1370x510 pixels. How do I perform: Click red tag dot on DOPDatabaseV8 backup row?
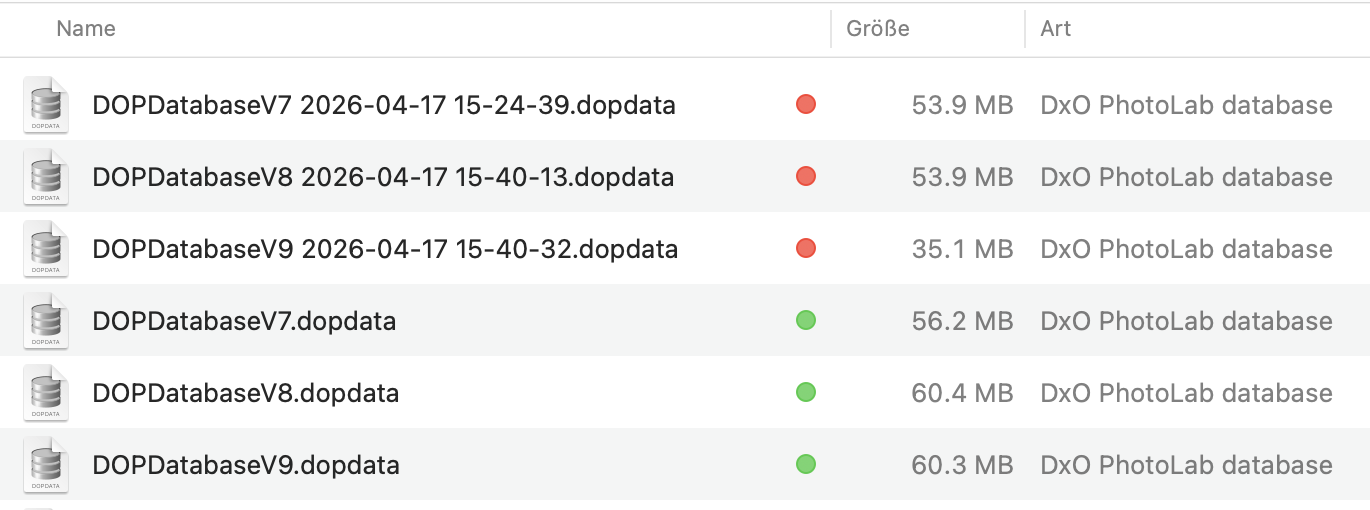(x=806, y=176)
